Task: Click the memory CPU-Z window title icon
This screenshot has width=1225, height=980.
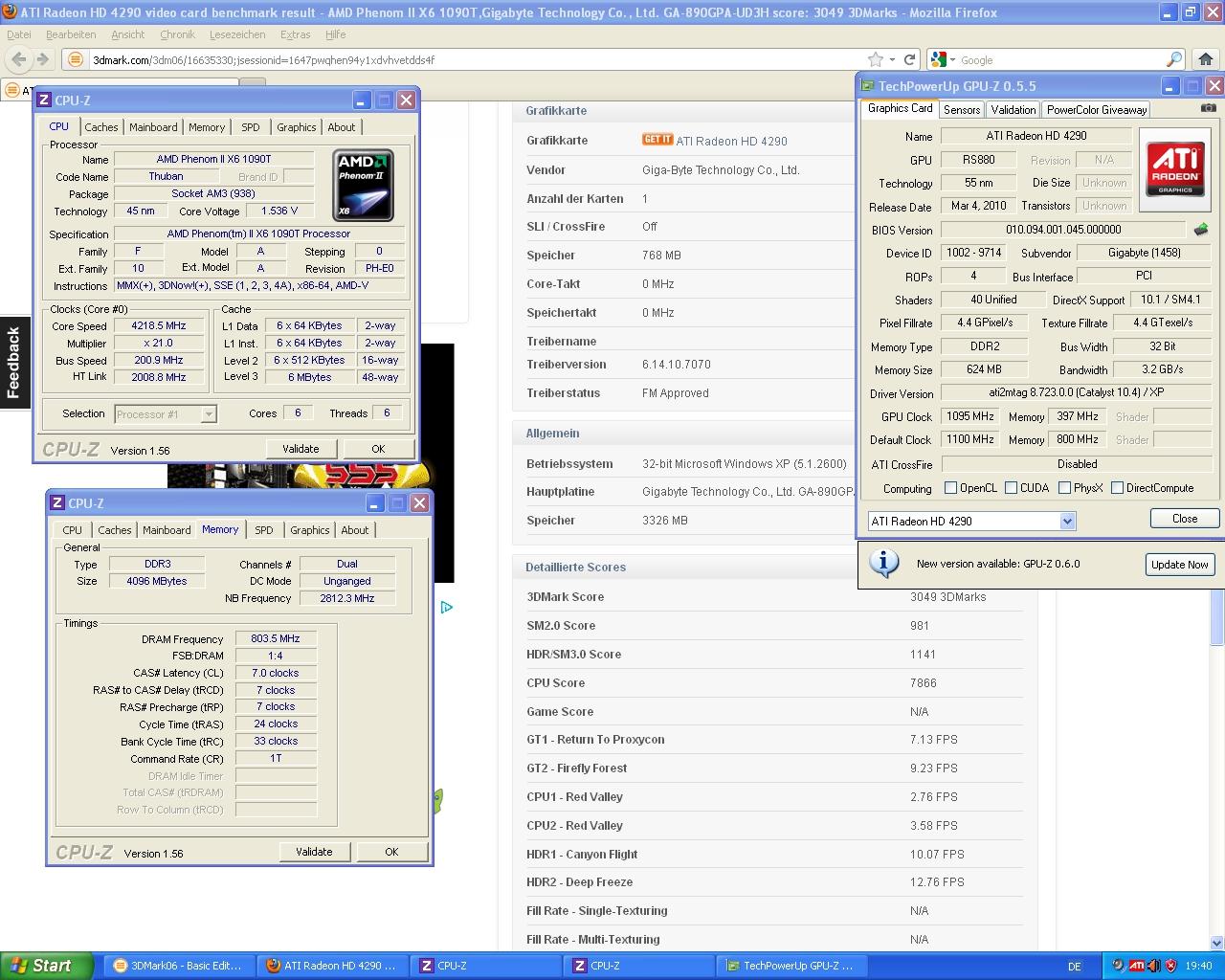Action: click(x=57, y=502)
